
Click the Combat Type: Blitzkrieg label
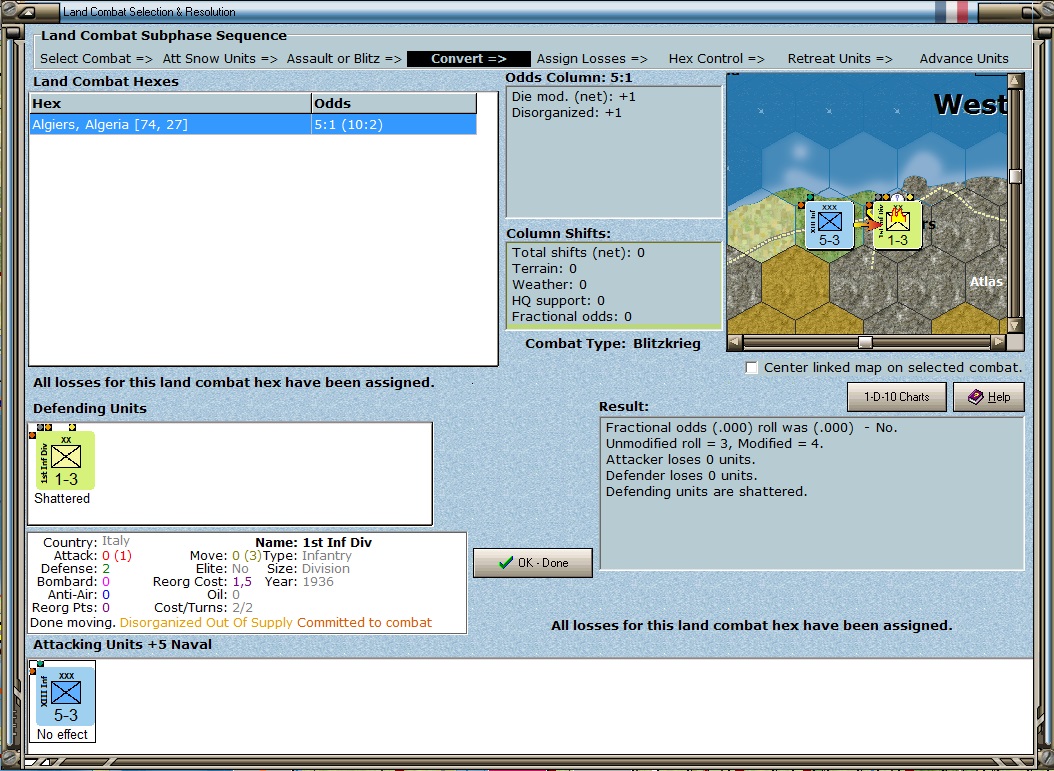click(x=612, y=343)
